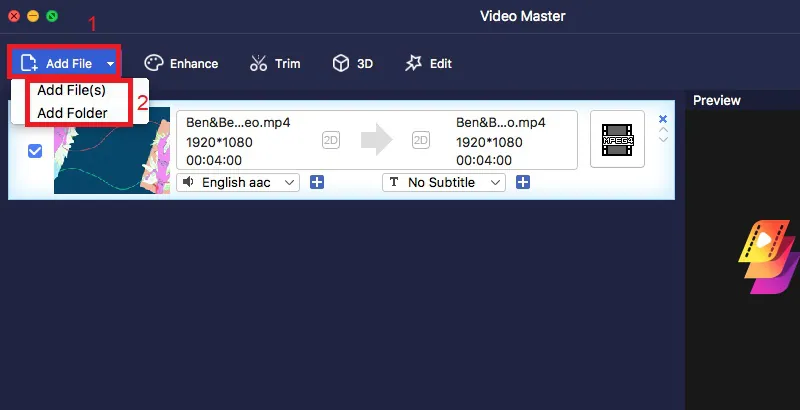The width and height of the screenshot is (800, 410).
Task: Click the Video Master logo in preview
Action: tap(769, 257)
